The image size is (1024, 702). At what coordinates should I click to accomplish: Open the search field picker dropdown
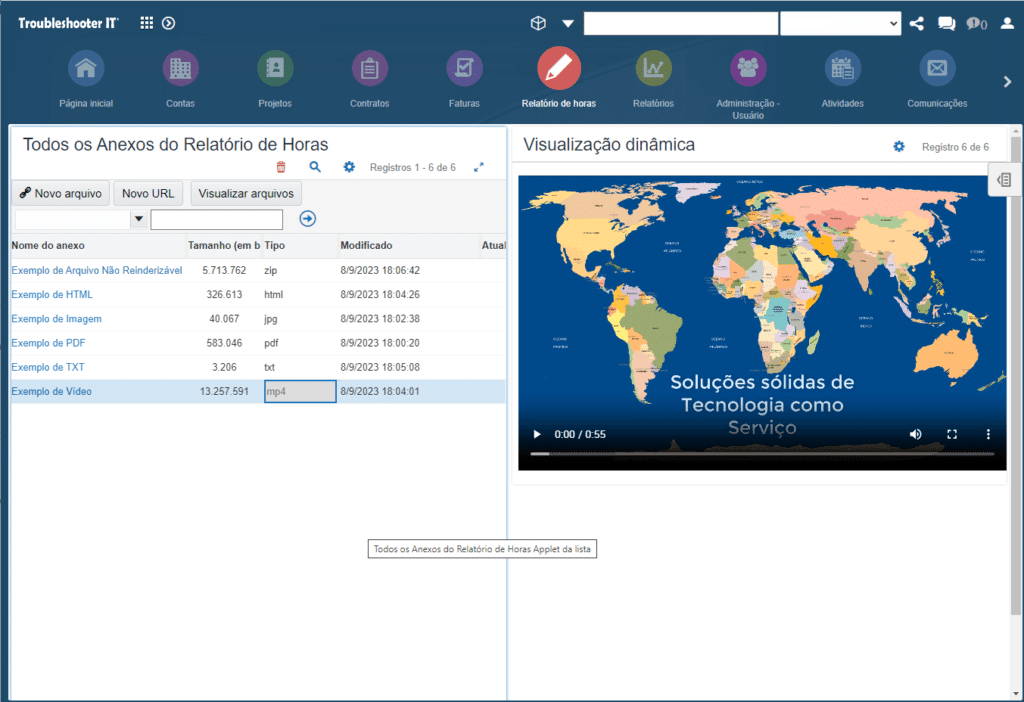[x=138, y=219]
